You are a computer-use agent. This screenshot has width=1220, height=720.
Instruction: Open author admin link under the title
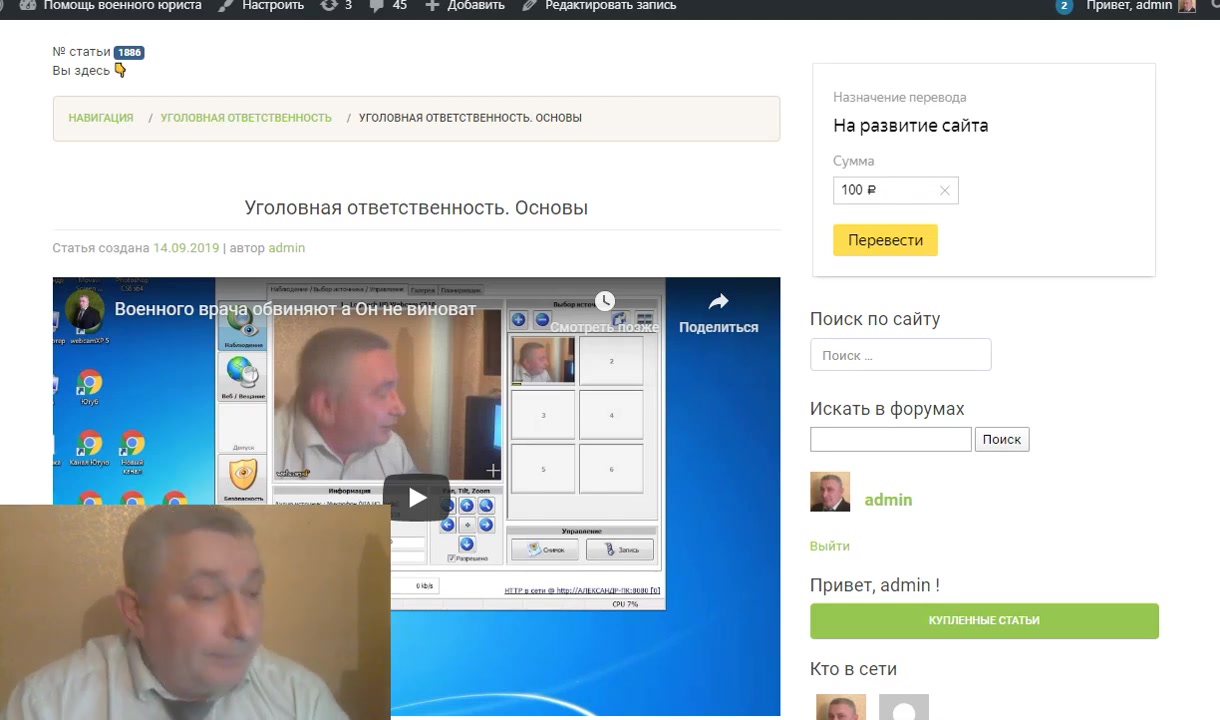(287, 248)
